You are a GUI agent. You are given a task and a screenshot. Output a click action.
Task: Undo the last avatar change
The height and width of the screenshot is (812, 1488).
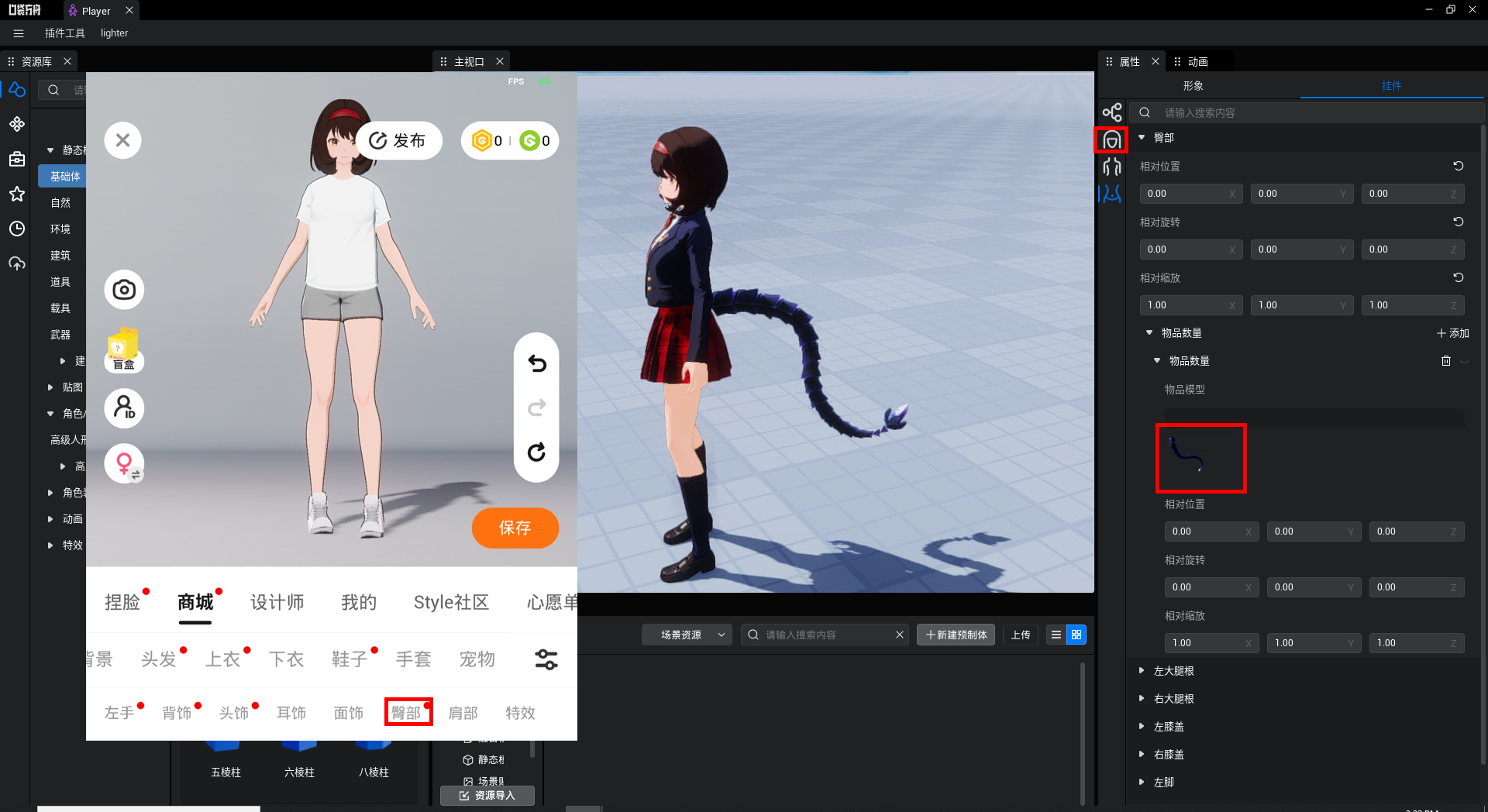[536, 363]
